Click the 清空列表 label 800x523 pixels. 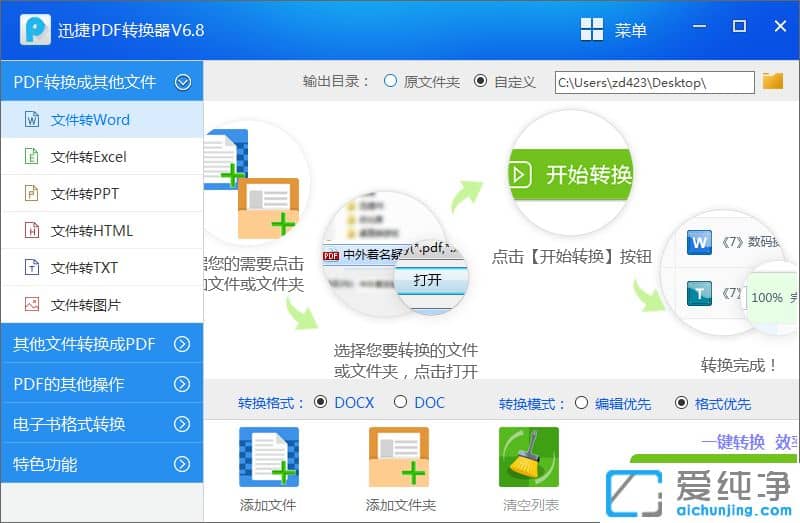[531, 505]
